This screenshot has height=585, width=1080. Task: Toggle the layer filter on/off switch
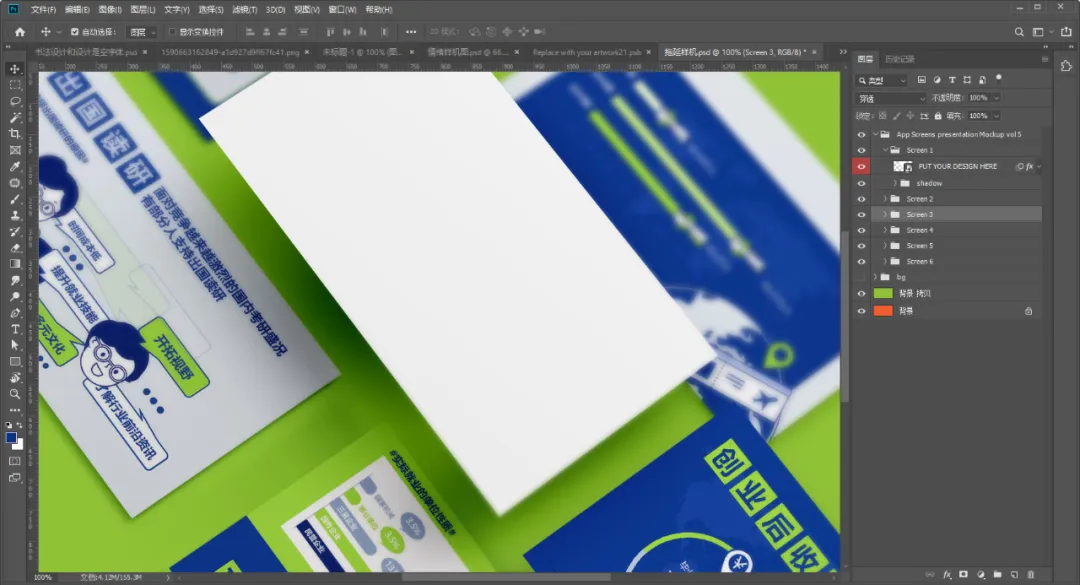(999, 79)
